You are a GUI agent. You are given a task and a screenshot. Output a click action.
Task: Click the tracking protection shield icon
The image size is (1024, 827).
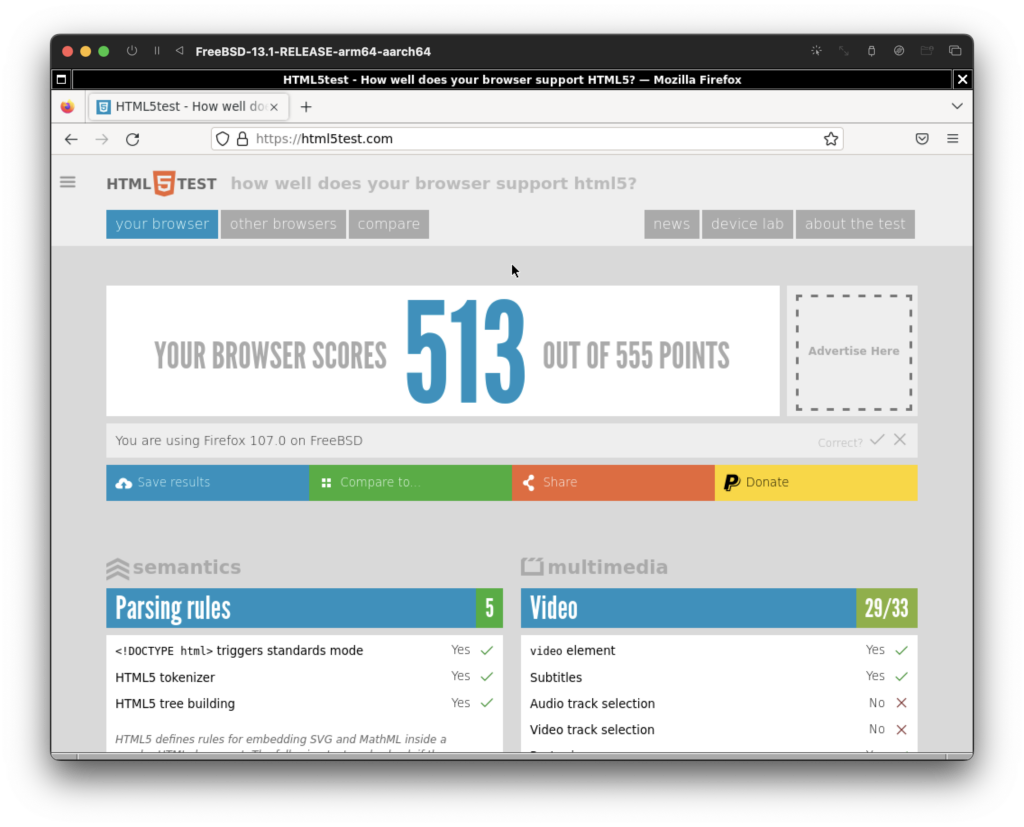223,138
